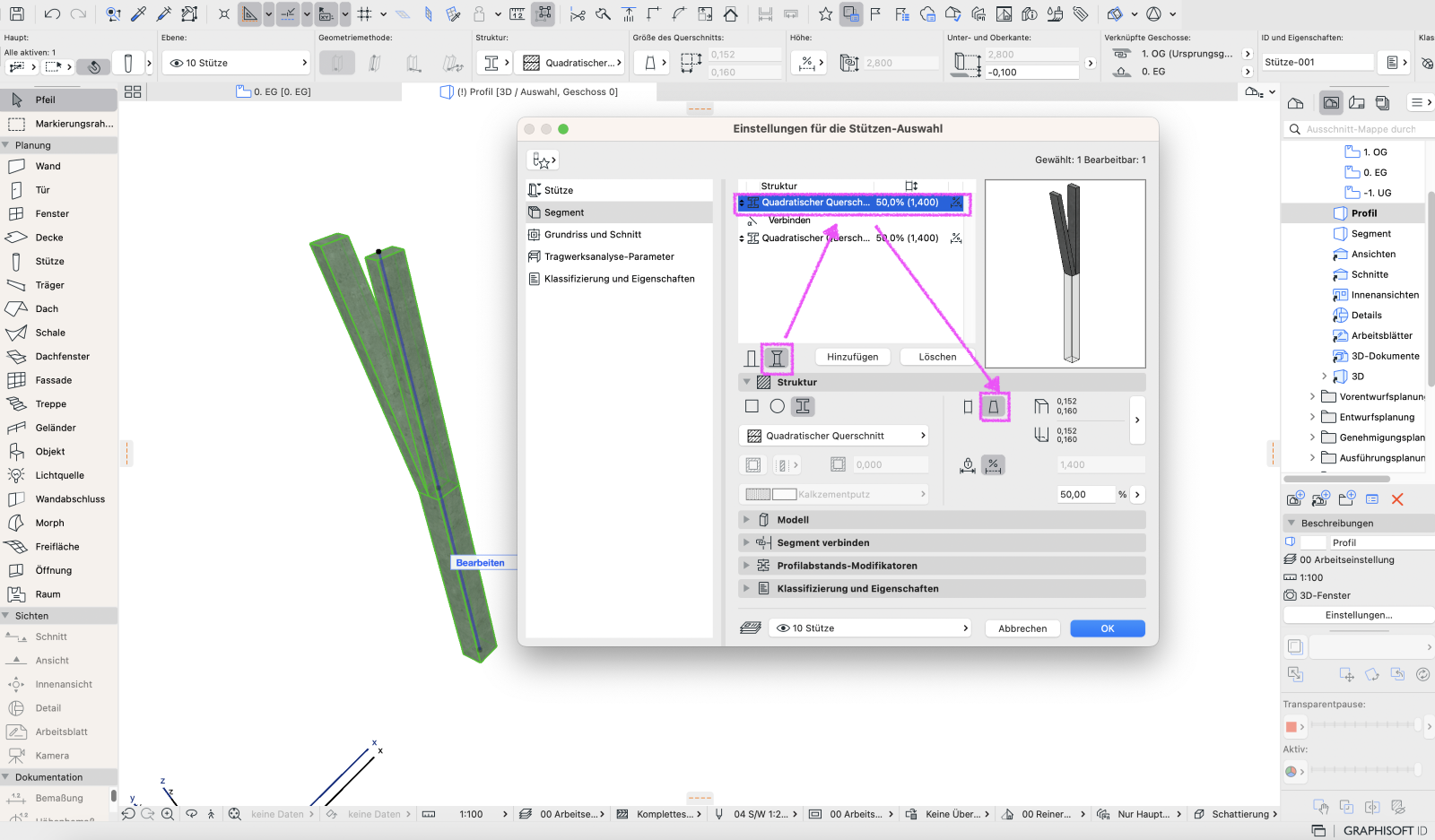The image size is (1435, 840).
Task: Toggle the percentage length mode button
Action: 993,465
